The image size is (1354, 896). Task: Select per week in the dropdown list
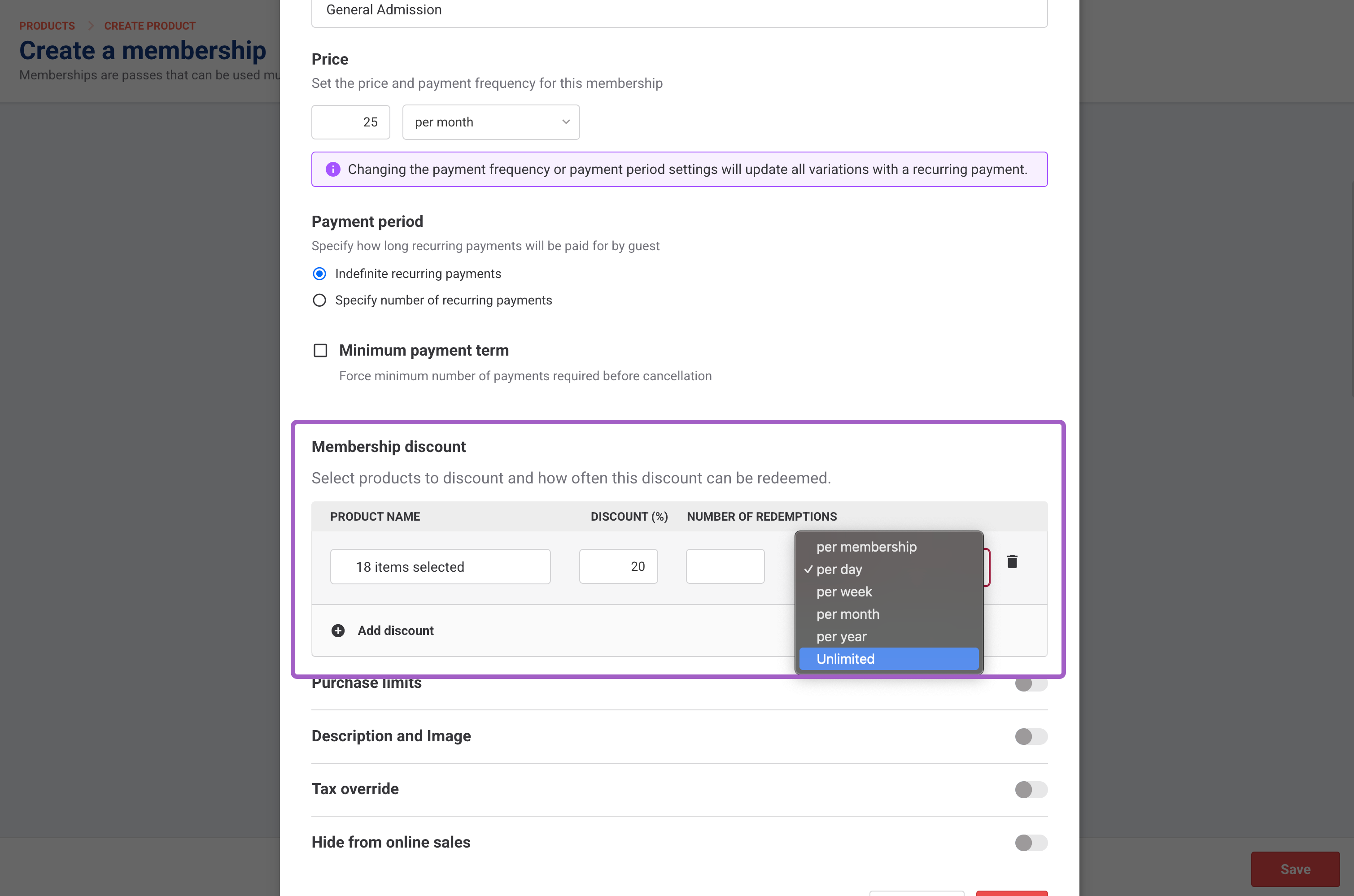coord(889,592)
